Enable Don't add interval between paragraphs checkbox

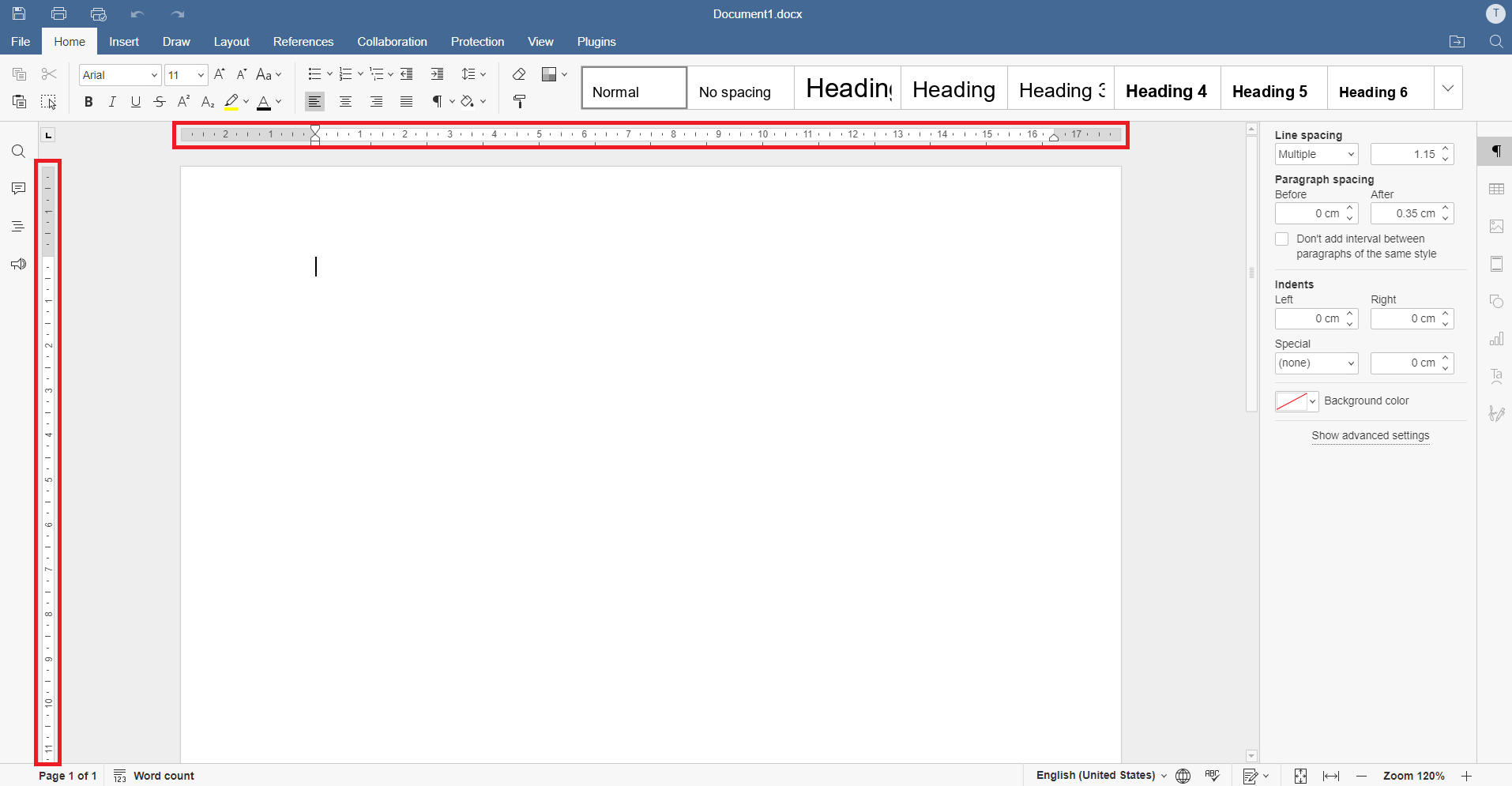click(x=1282, y=239)
